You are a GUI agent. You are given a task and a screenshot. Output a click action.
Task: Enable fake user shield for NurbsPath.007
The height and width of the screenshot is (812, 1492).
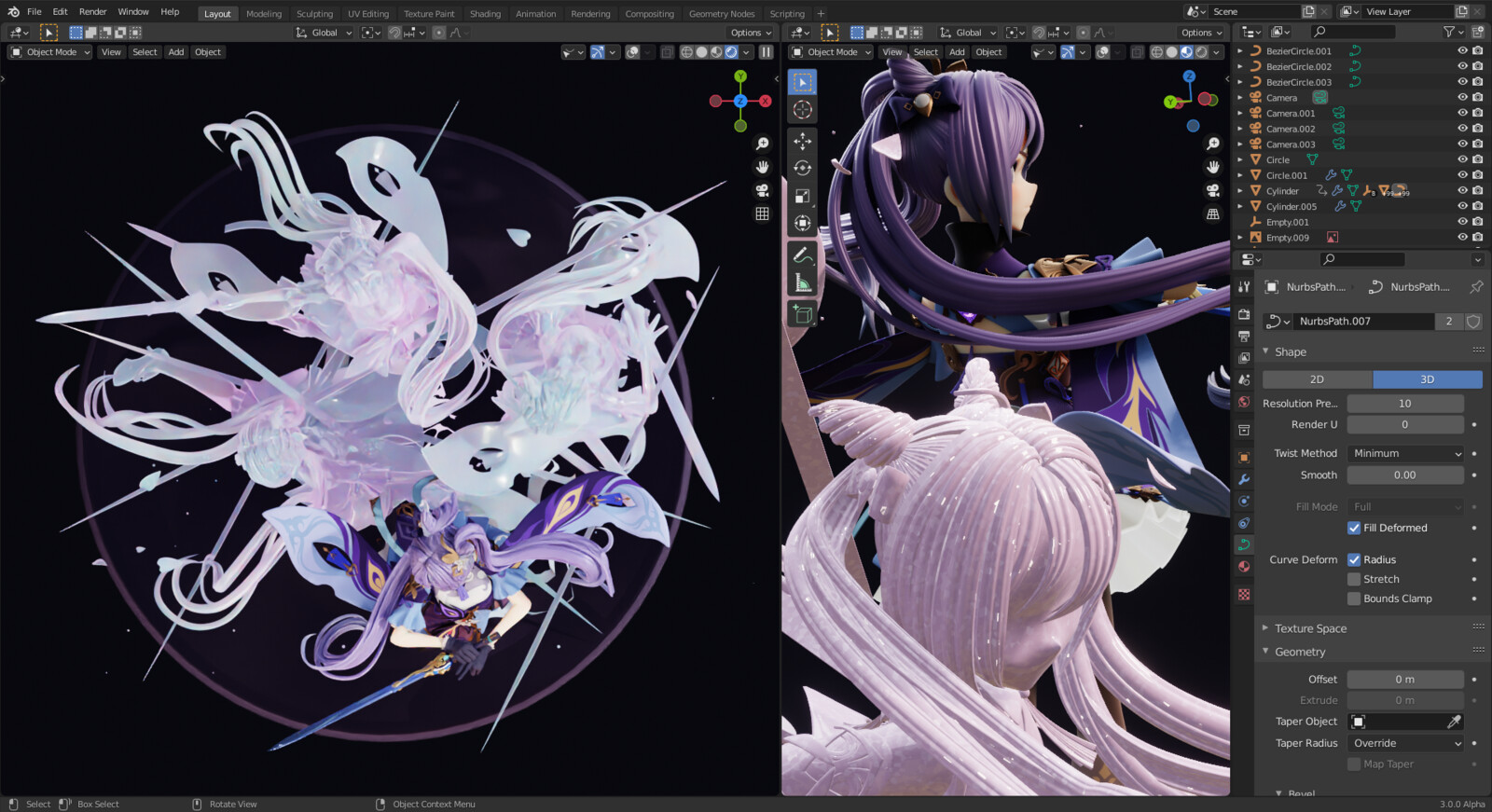tap(1473, 322)
